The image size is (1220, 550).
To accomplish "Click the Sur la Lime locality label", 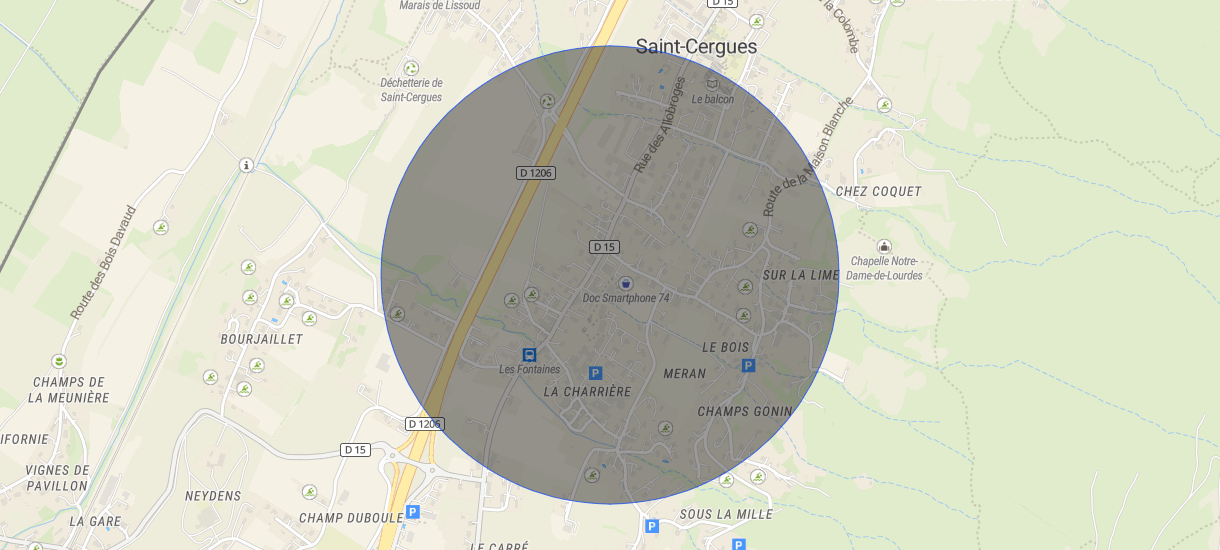I will [x=801, y=275].
